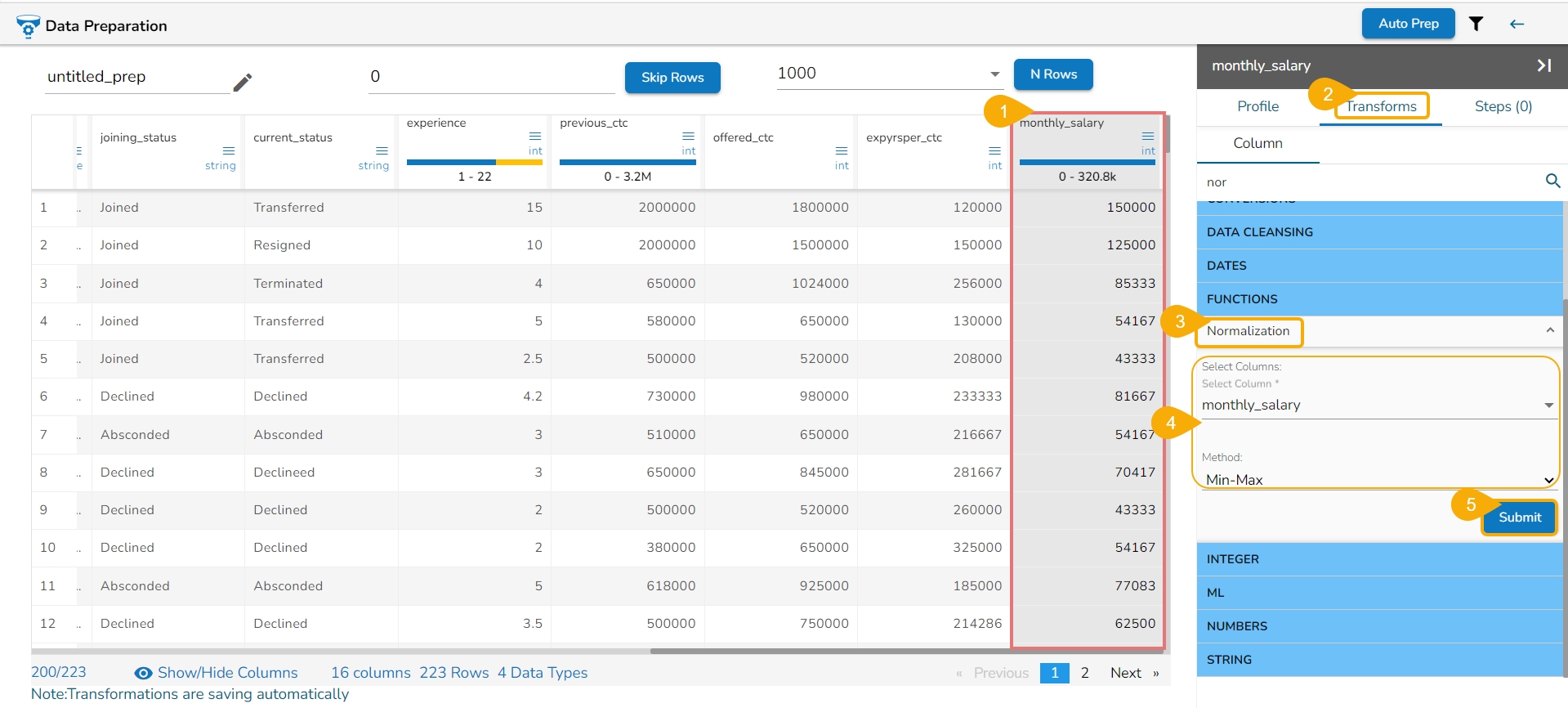1568x708 pixels.
Task: Click the Auto Prep button
Action: tap(1408, 24)
